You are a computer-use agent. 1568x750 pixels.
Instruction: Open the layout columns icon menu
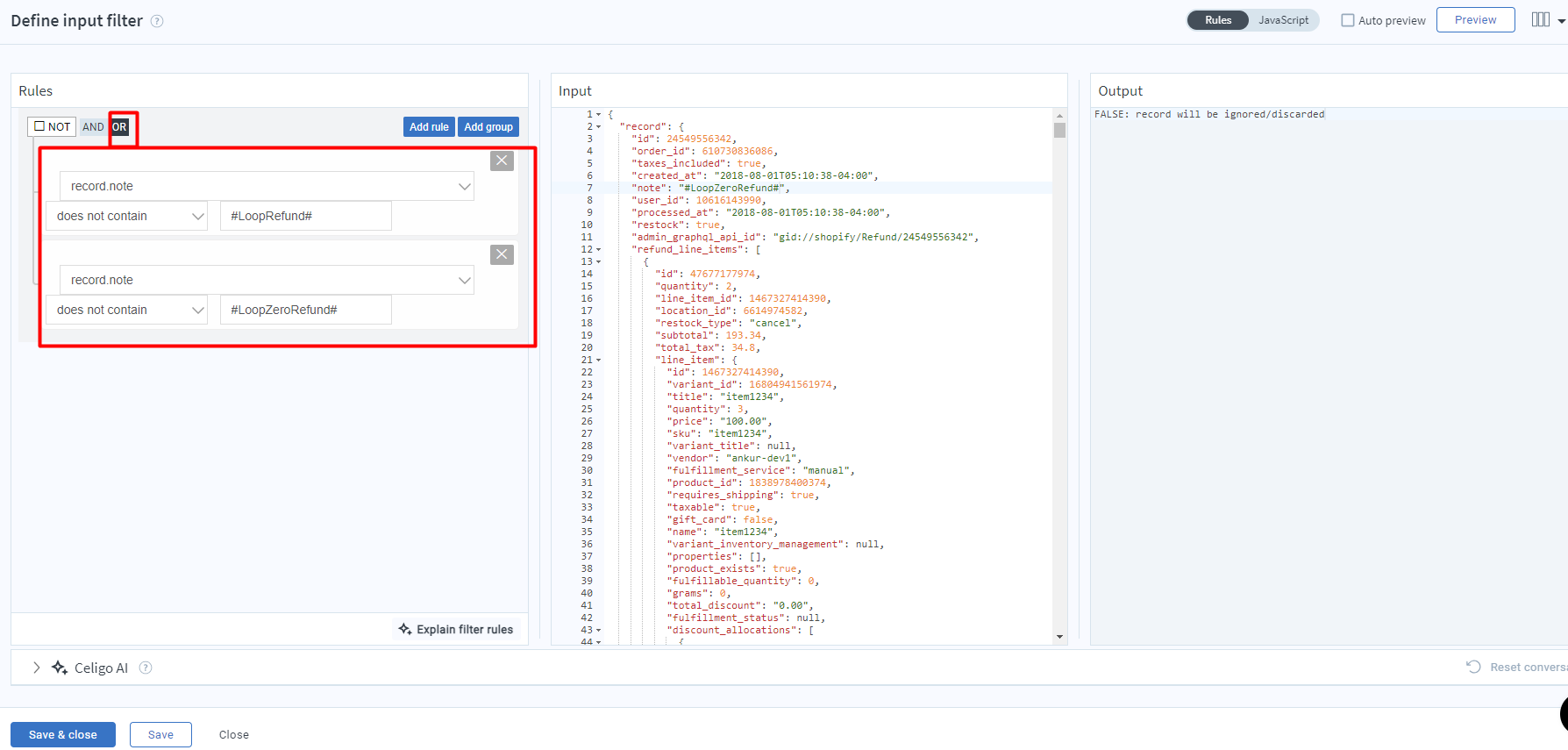pos(1547,20)
